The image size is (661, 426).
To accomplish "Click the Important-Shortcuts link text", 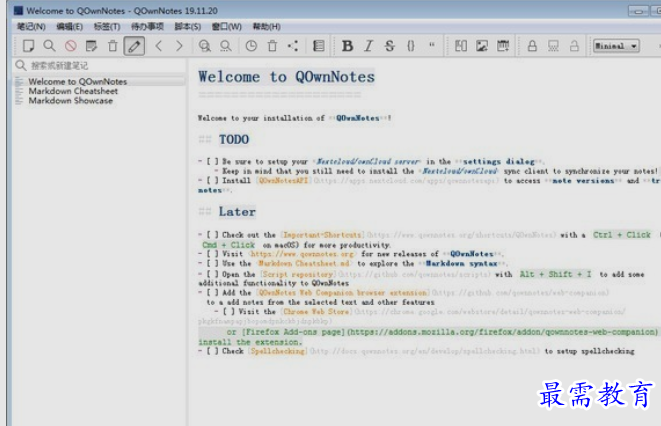I will [x=322, y=235].
